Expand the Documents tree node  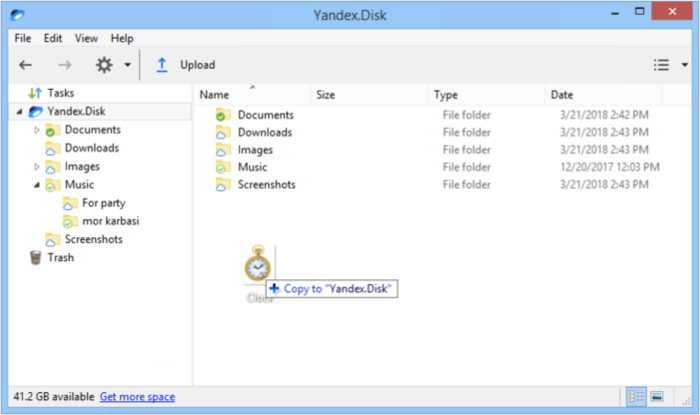[x=37, y=130]
